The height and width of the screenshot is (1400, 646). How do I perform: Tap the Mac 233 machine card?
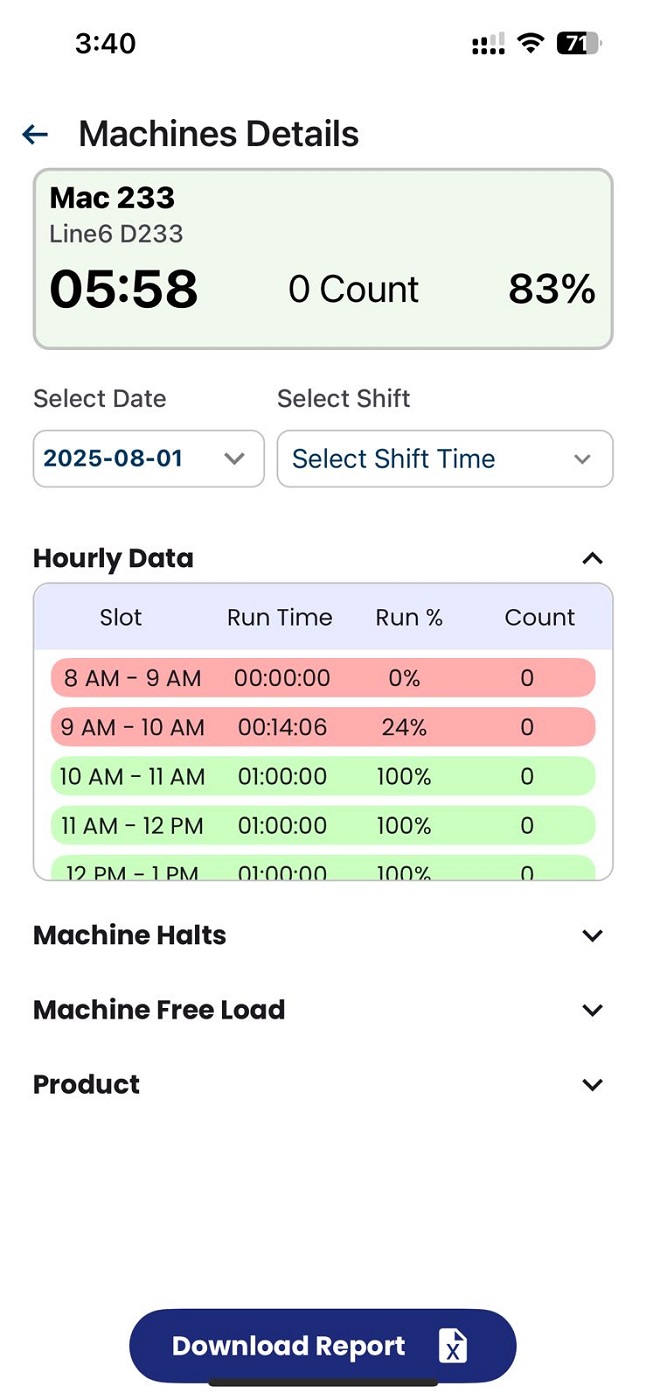pyautogui.click(x=322, y=259)
